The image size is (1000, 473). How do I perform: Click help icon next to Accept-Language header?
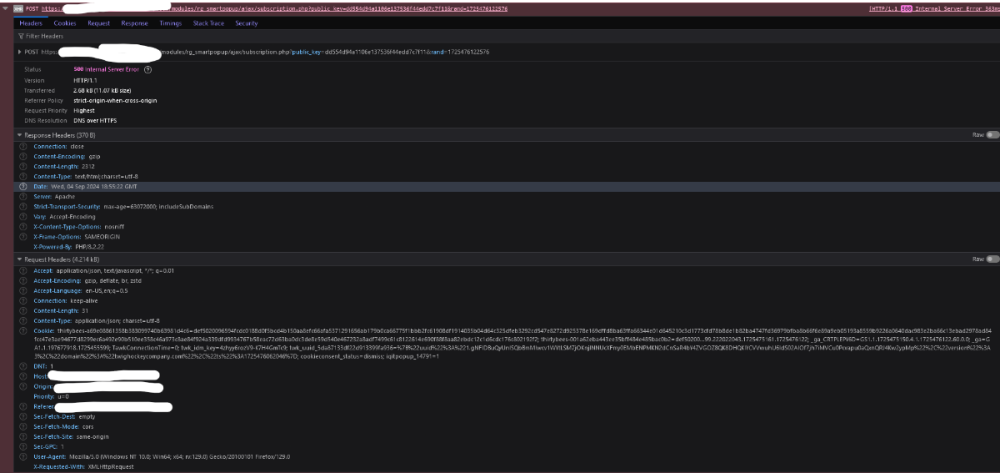(x=24, y=291)
